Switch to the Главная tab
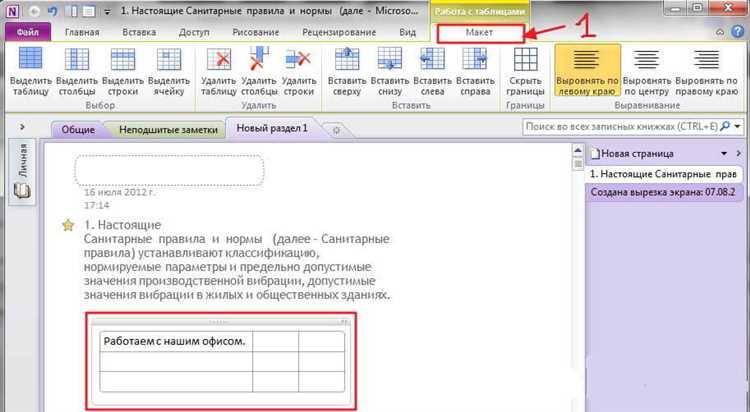750x412 pixels. click(82, 32)
